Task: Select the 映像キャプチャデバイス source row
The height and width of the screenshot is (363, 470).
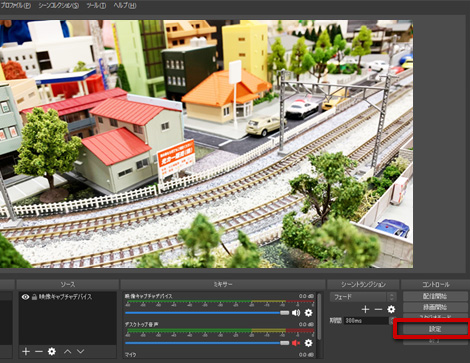Action: pyautogui.click(x=68, y=297)
